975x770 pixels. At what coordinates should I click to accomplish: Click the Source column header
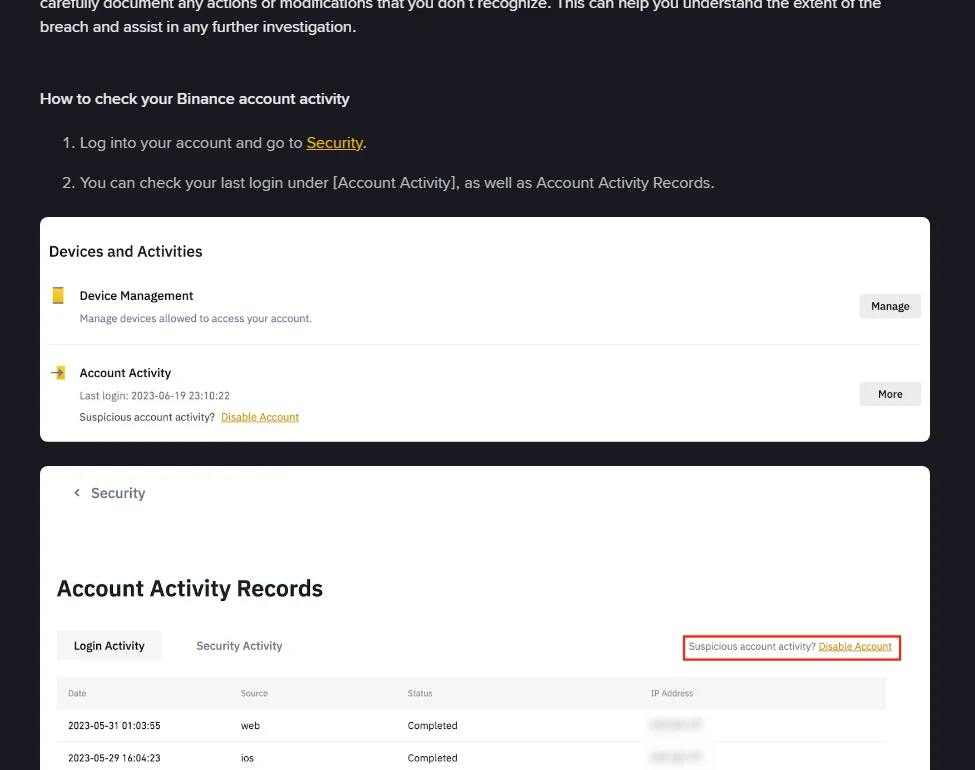point(254,693)
